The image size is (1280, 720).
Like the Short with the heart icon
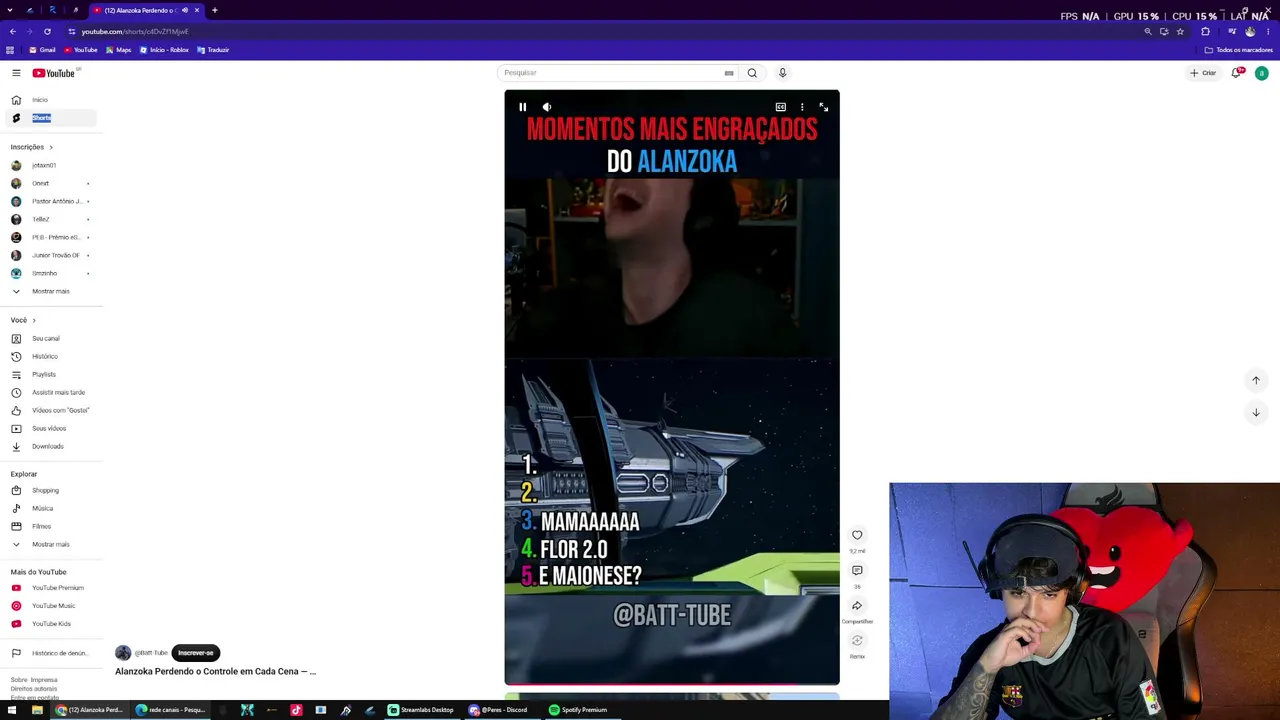coord(857,535)
